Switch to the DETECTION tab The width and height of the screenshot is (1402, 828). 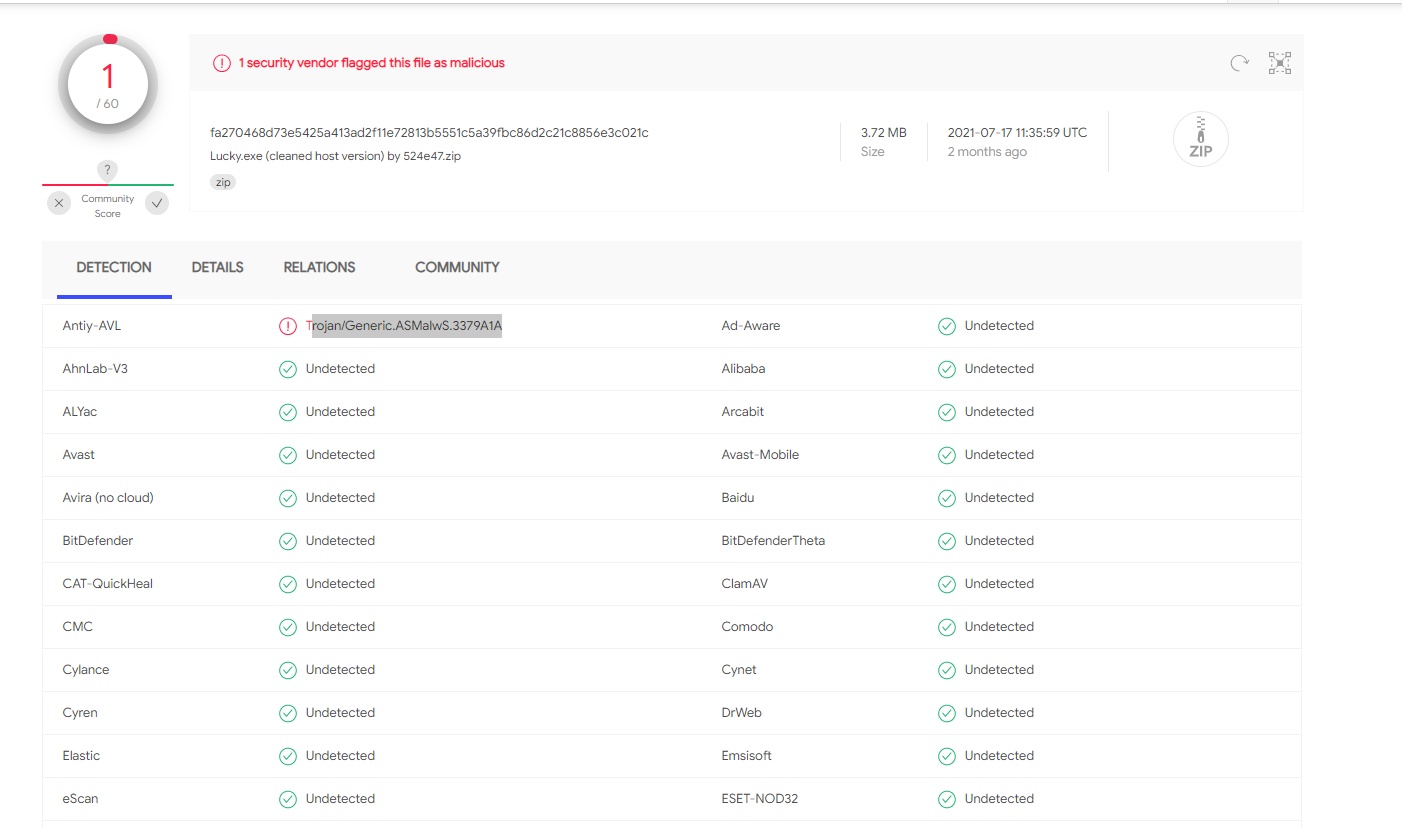pyautogui.click(x=114, y=268)
